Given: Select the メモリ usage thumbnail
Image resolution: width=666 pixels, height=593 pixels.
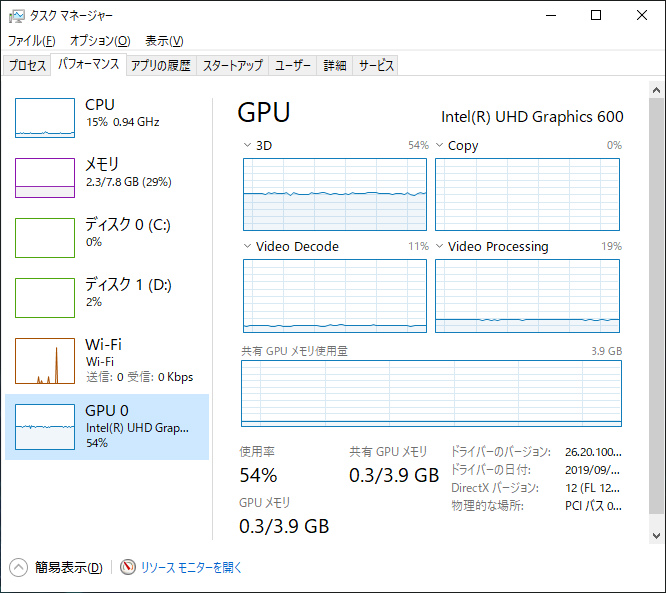Looking at the screenshot, I should coord(45,178).
